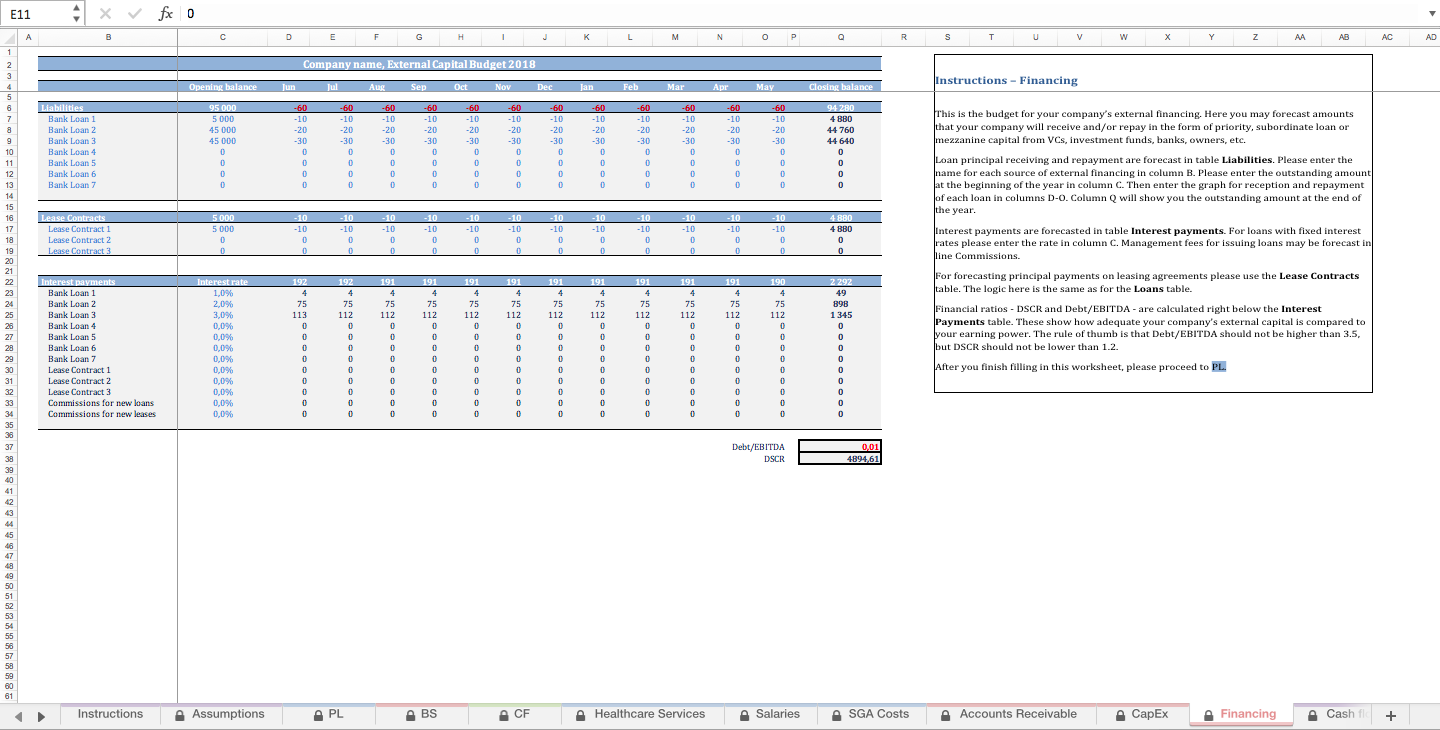Click the 'Commissions for new loans' row label

click(x=101, y=403)
